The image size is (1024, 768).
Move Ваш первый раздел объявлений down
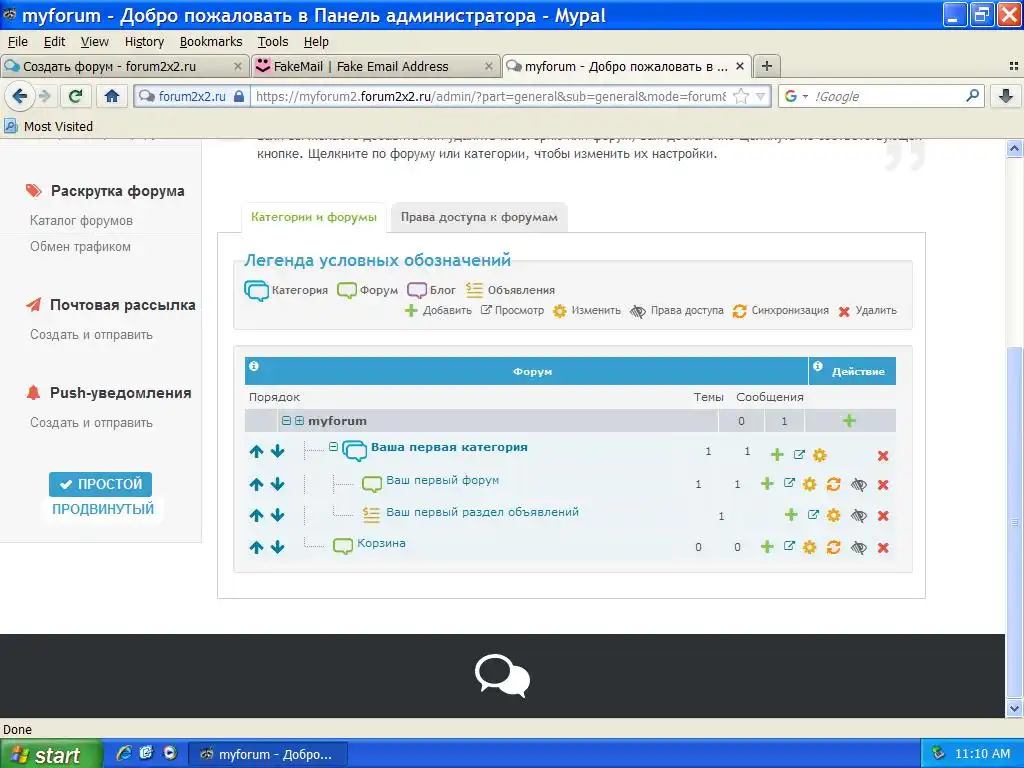click(x=278, y=515)
